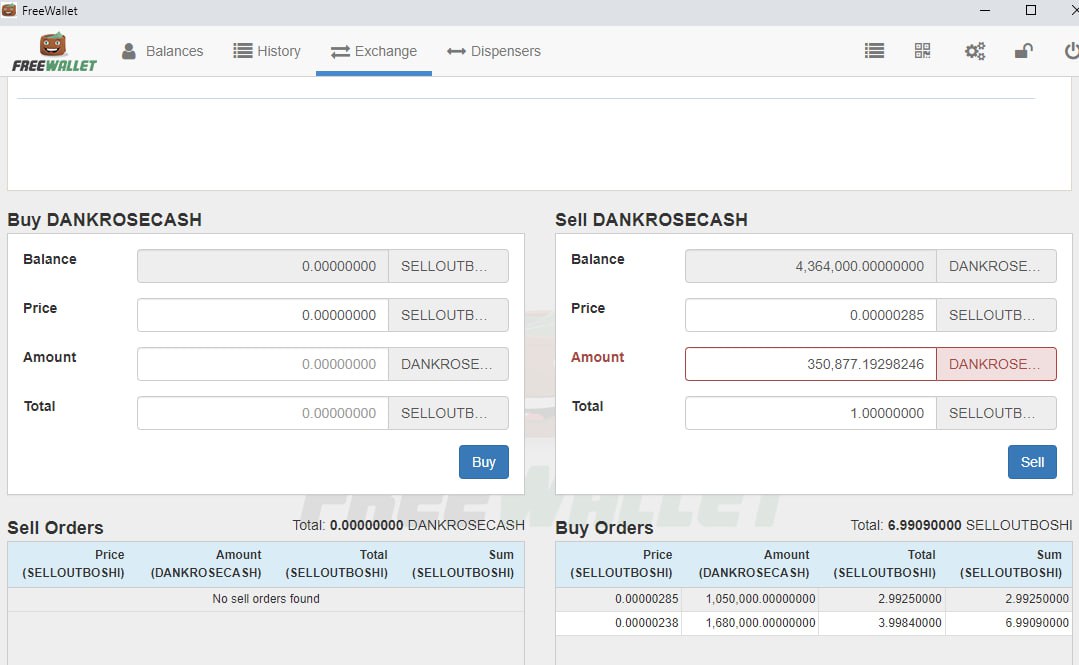Click Buy Orders Price column header
This screenshot has width=1079, height=665.
[621, 564]
